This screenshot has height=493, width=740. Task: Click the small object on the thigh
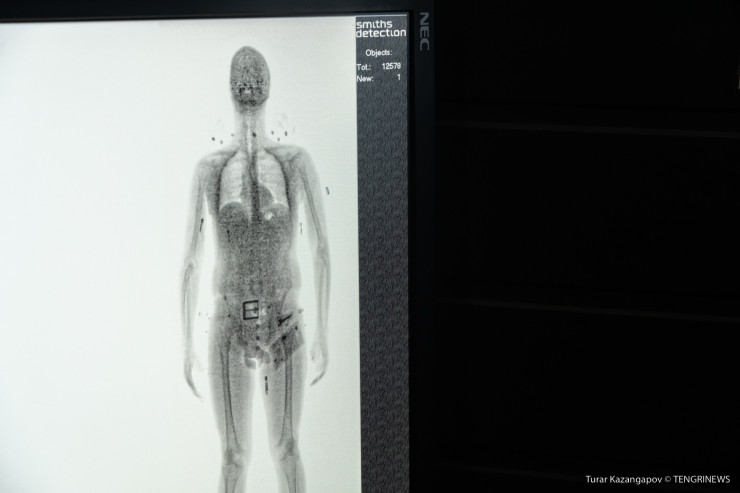(x=266, y=381)
